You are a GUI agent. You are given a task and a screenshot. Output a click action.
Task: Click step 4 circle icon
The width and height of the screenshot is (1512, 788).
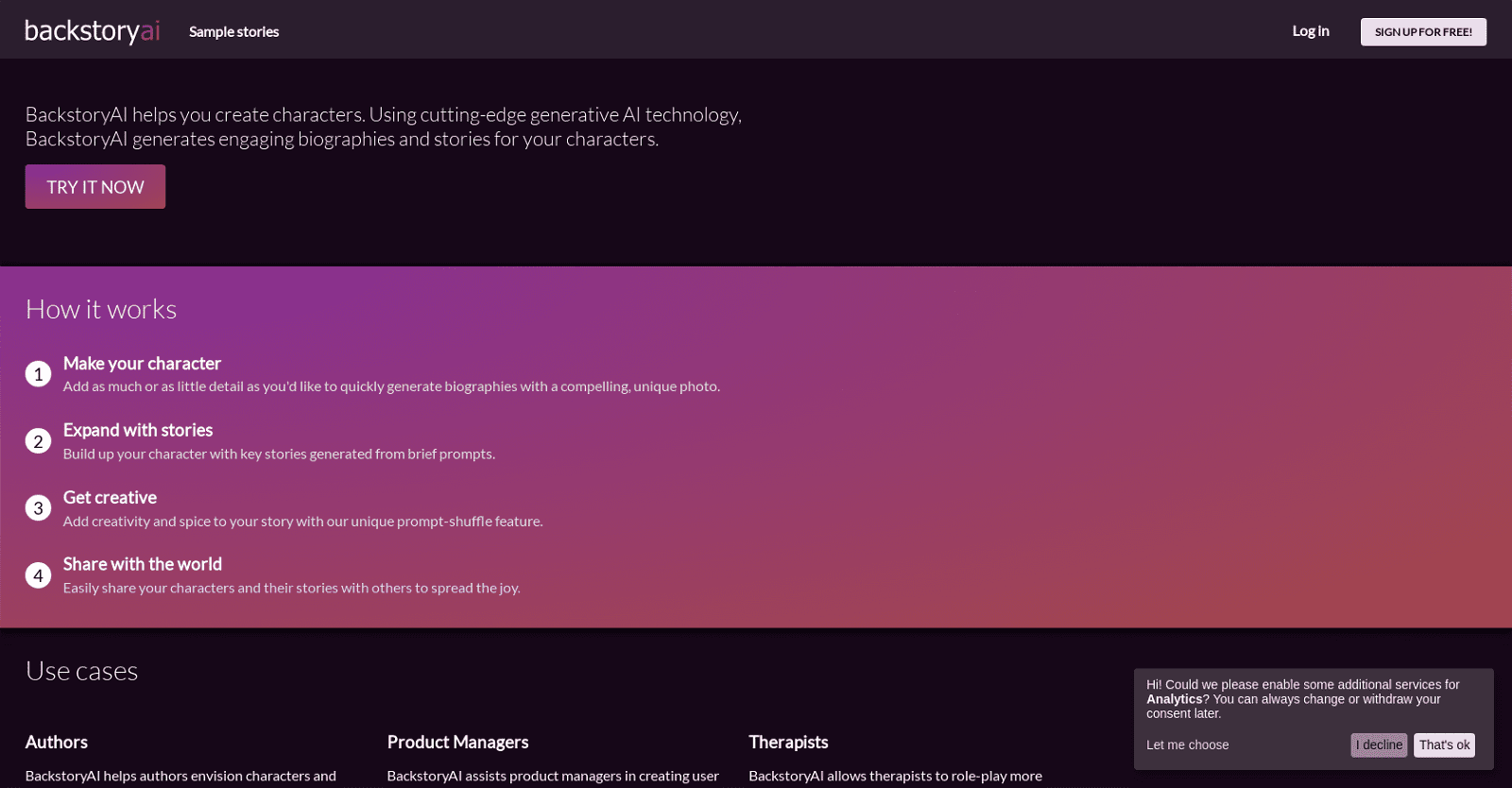coord(38,575)
